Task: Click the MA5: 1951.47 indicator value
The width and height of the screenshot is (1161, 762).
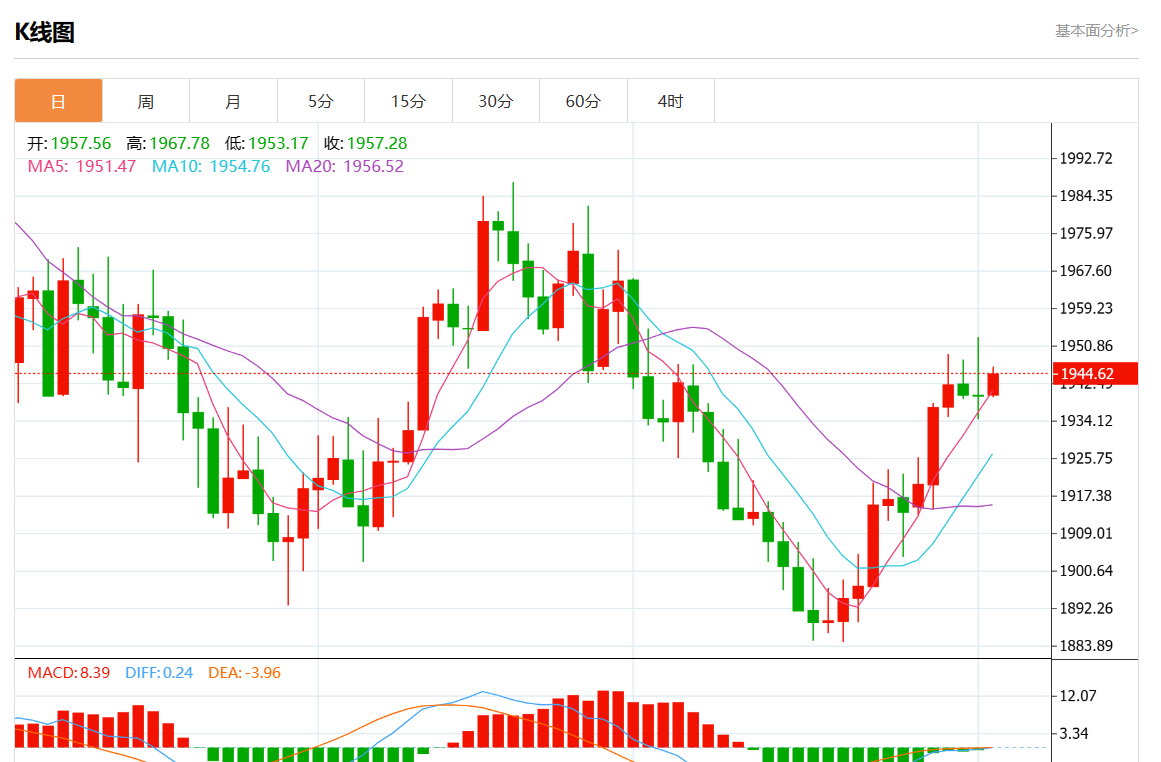Action: [x=81, y=166]
